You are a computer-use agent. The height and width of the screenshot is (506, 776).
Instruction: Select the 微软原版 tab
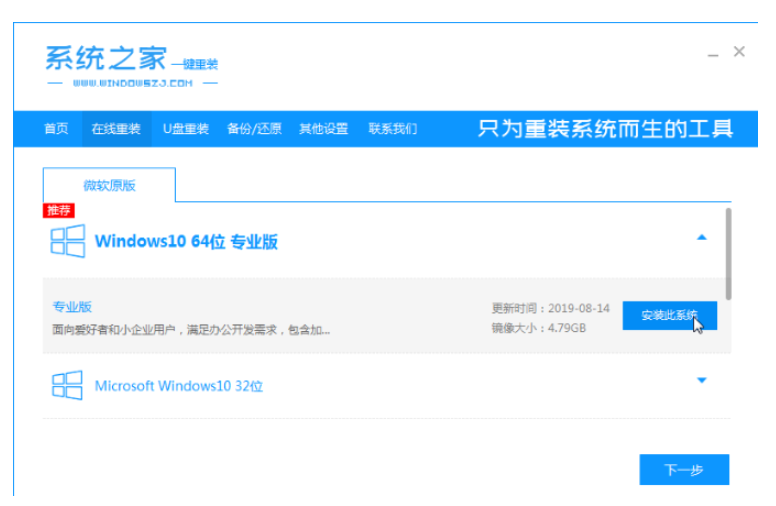(109, 186)
